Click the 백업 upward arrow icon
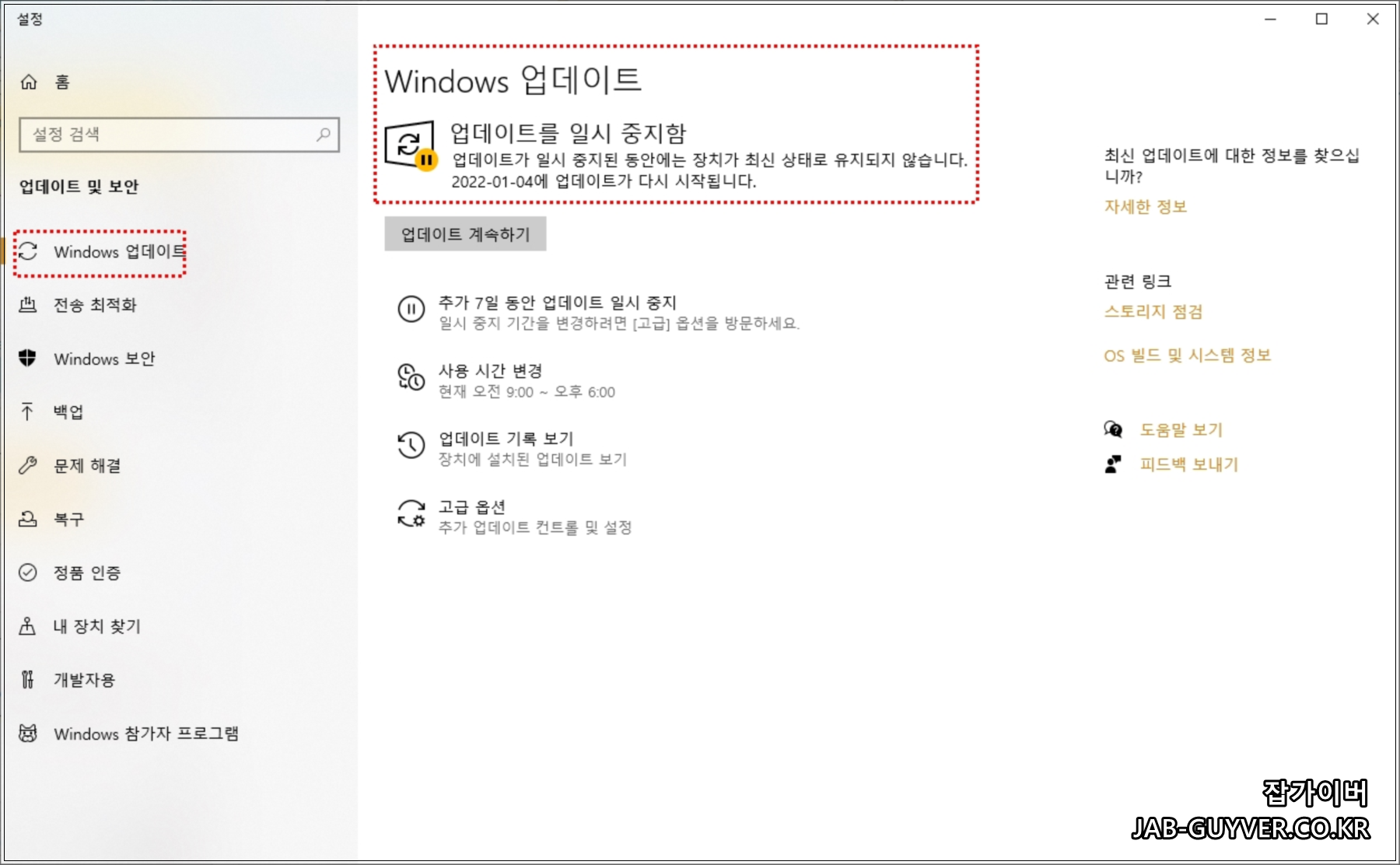The width and height of the screenshot is (1400, 865). coord(28,411)
